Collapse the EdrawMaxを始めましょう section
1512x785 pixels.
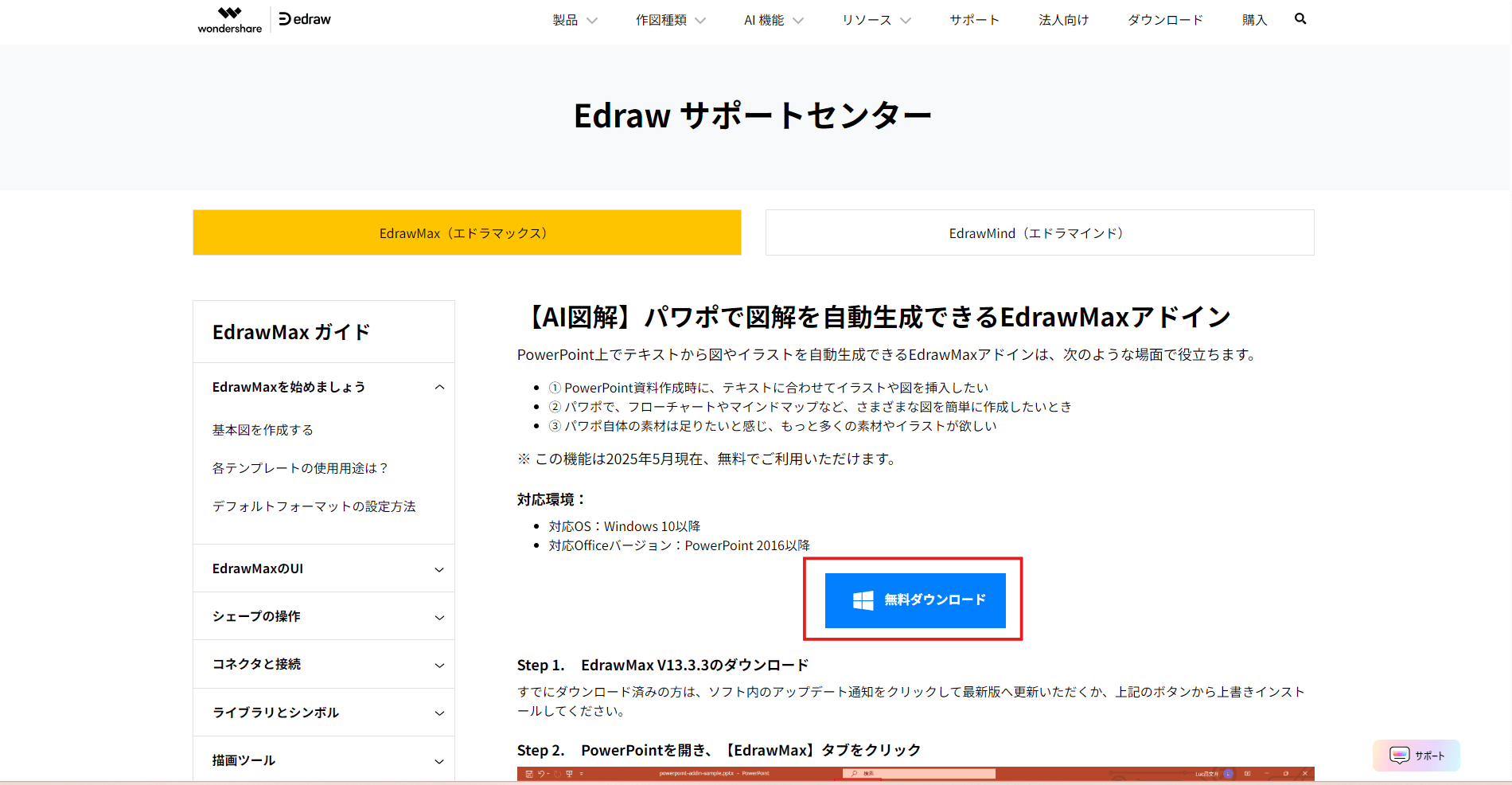324,387
